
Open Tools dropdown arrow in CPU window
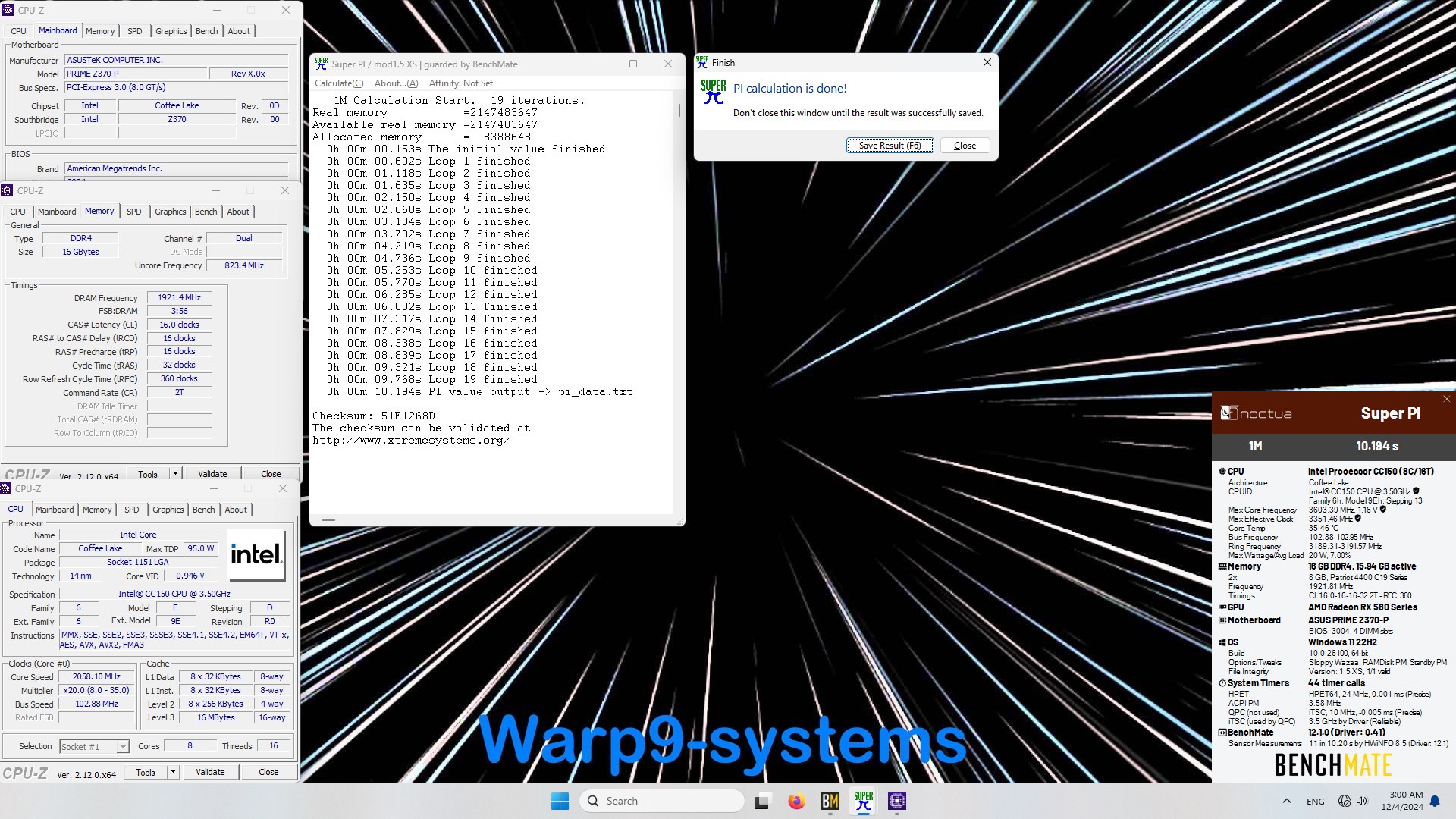pos(173,772)
